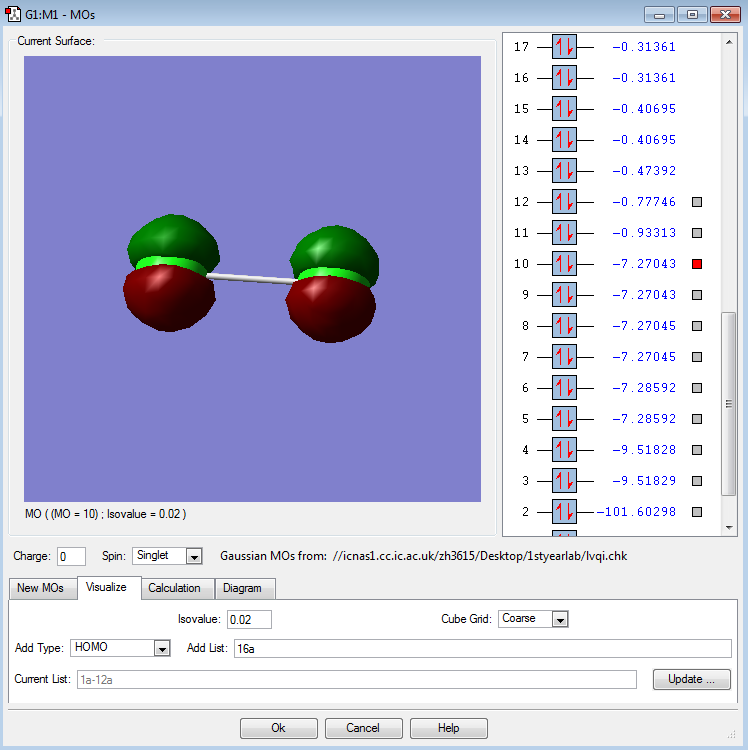Select the electron occupancy box for orbital 7
The width and height of the screenshot is (748, 750).
(564, 357)
